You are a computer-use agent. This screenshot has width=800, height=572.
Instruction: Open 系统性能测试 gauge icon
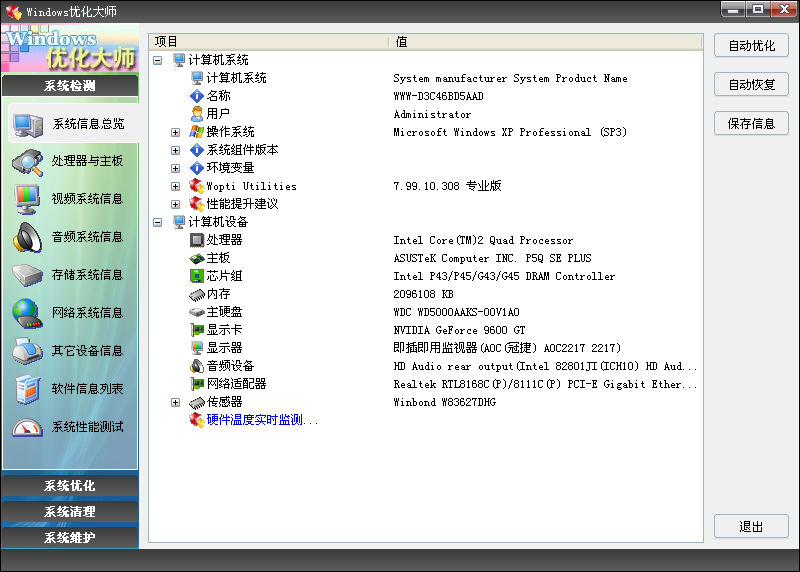click(27, 427)
